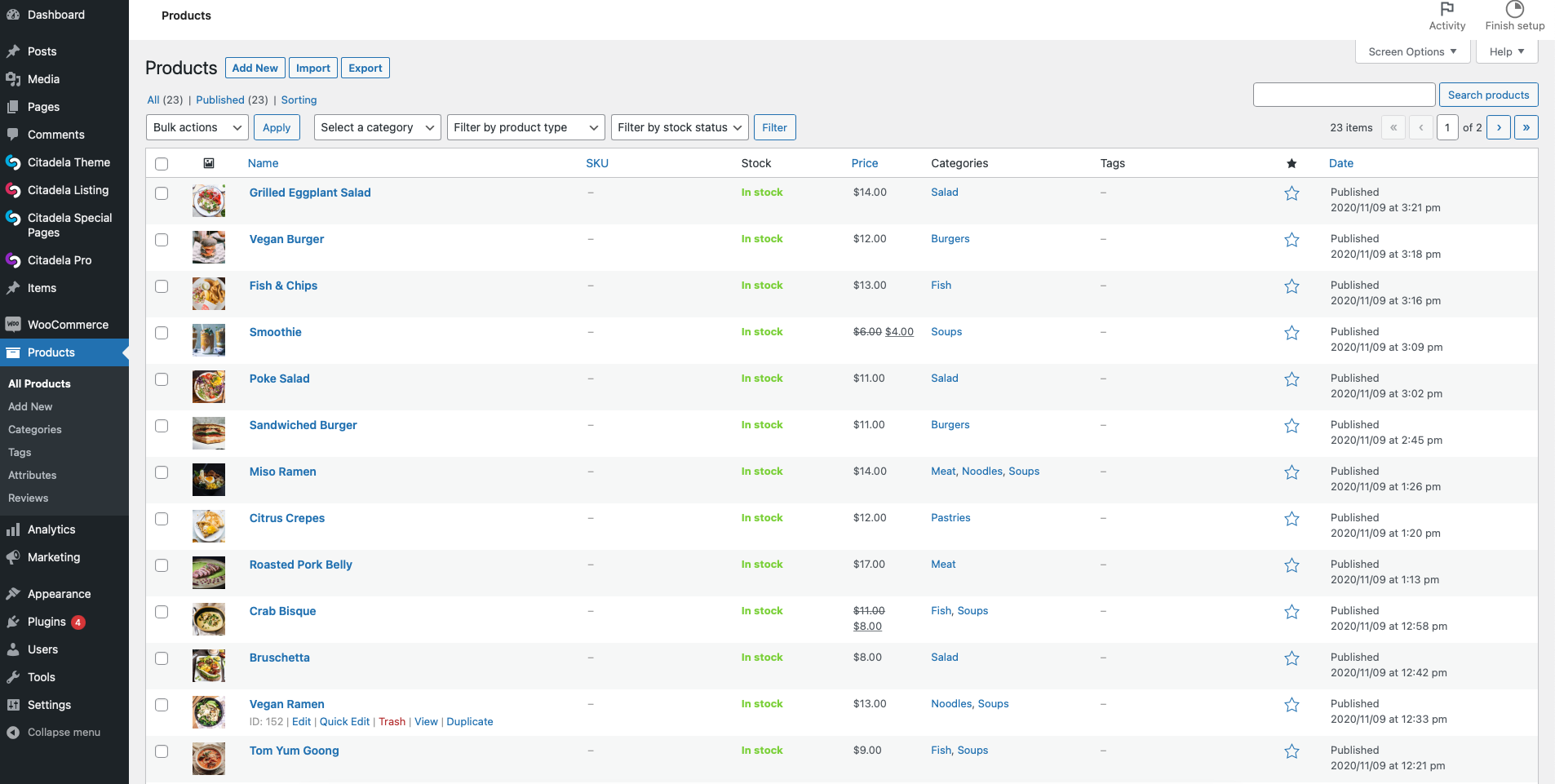Click the Add New product button
This screenshot has width=1555, height=784.
tap(255, 68)
